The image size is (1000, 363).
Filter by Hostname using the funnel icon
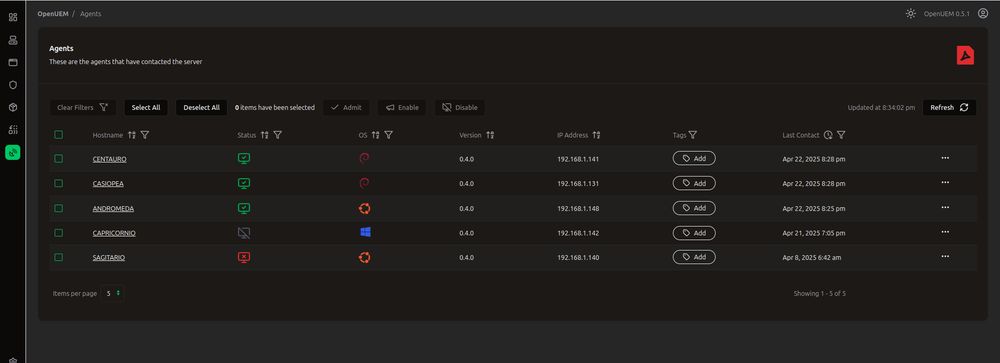click(x=145, y=135)
